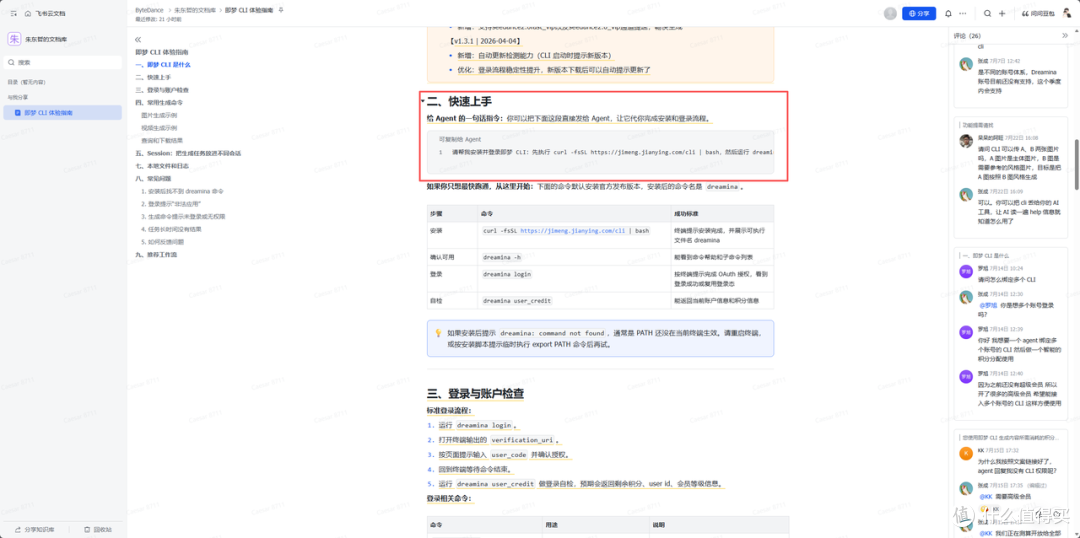Select outline item 生成命令提示未登录或无权限
Screen dimensions: 1080x538
click(183, 216)
